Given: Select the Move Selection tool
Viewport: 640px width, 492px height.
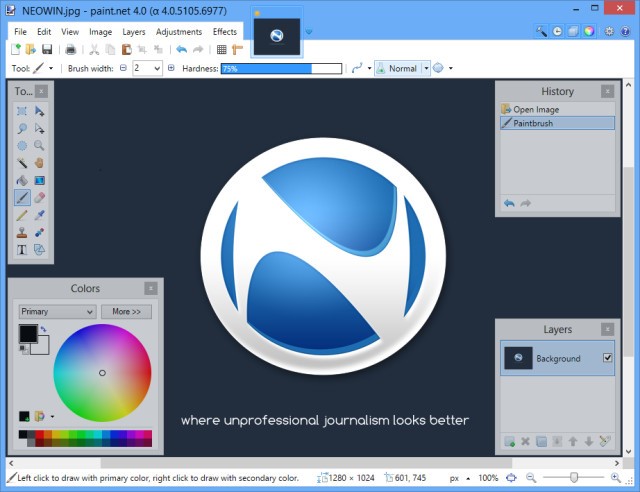Looking at the screenshot, I should [x=39, y=129].
